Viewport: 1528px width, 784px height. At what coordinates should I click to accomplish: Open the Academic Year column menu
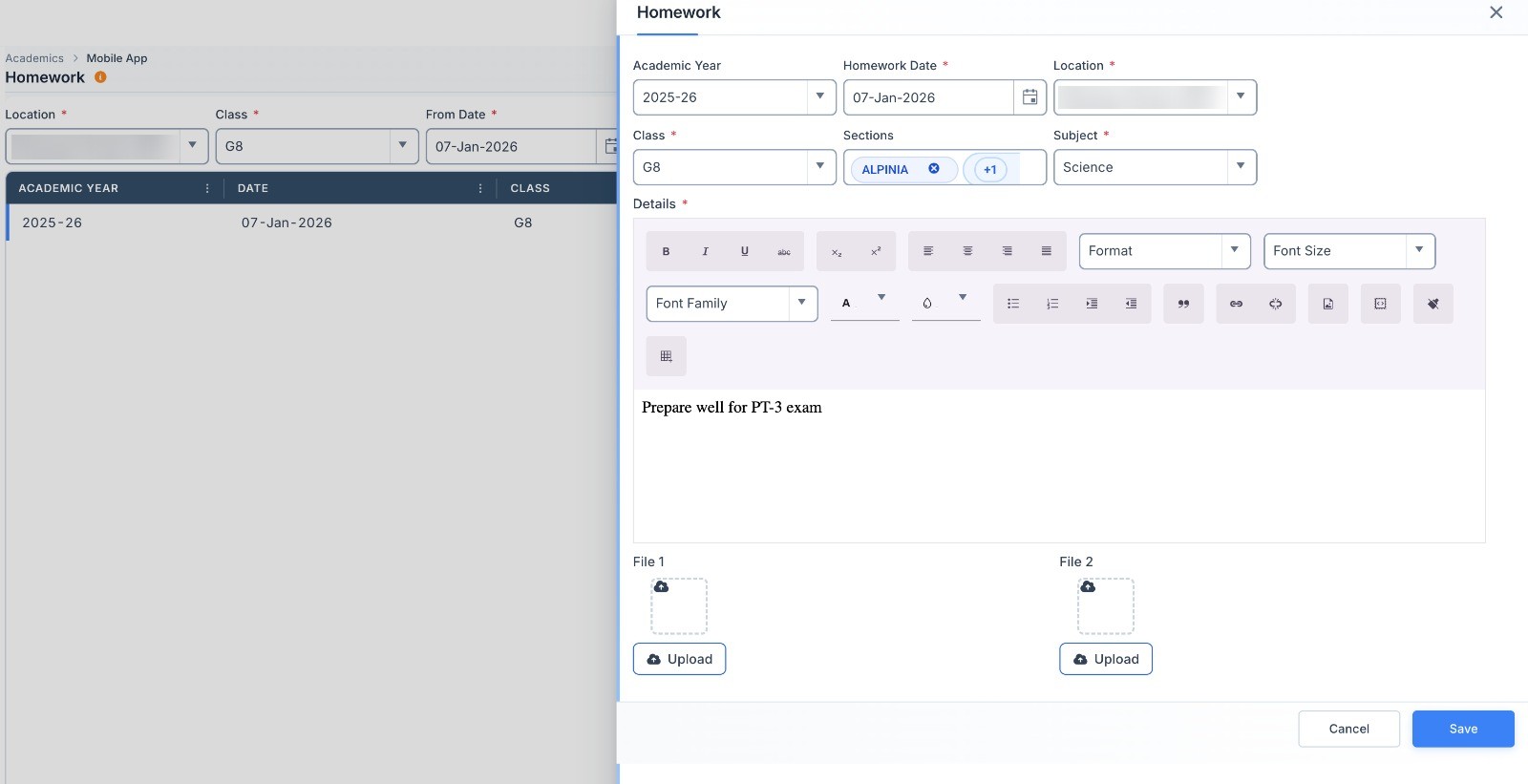pos(207,188)
